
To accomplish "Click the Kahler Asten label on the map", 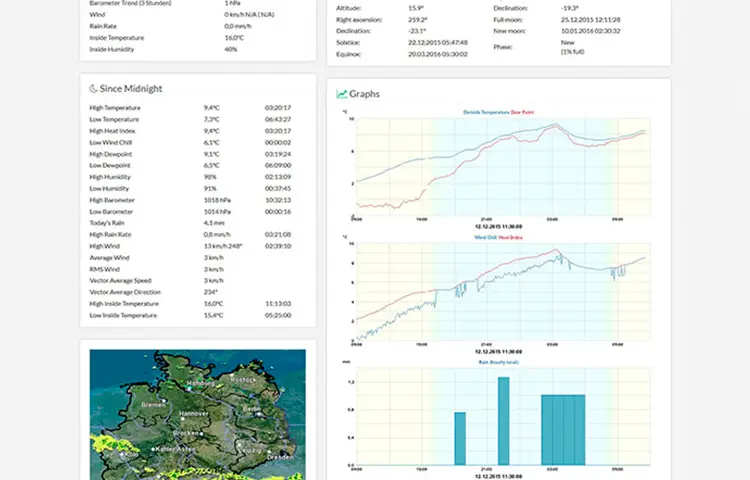I will point(176,449).
